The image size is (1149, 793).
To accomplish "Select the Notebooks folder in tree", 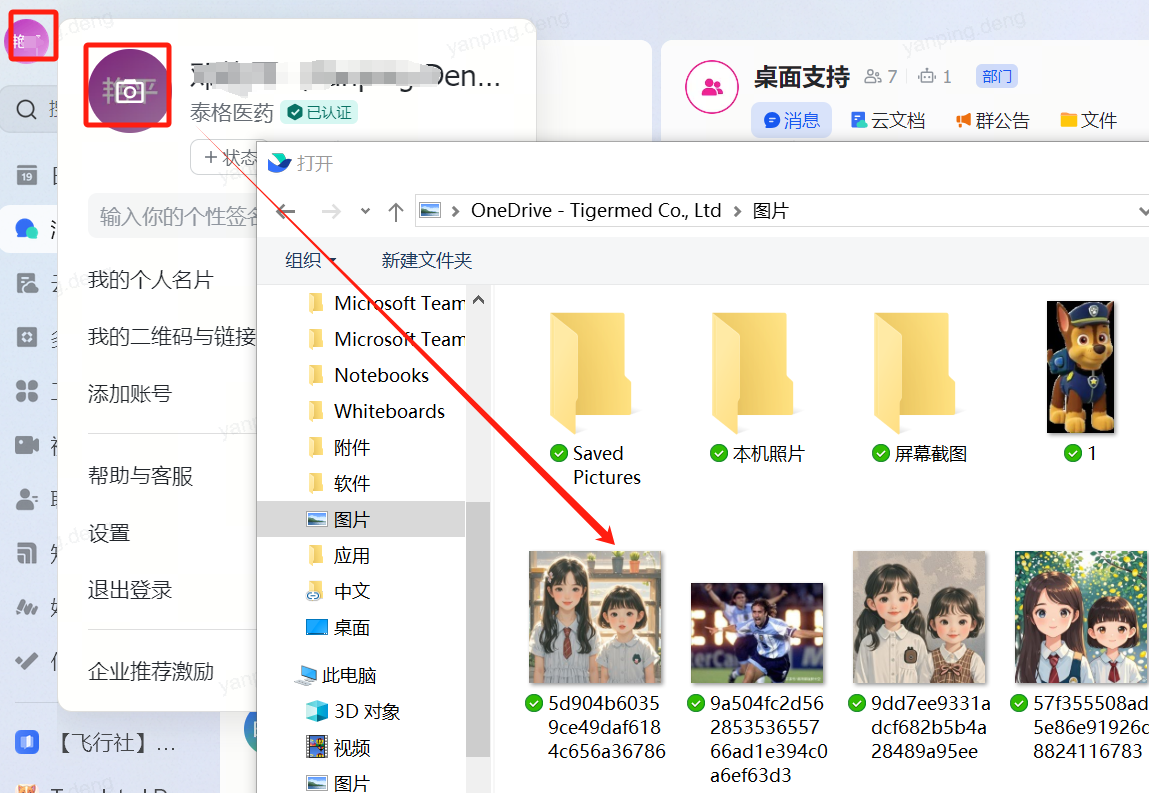I will (x=381, y=375).
